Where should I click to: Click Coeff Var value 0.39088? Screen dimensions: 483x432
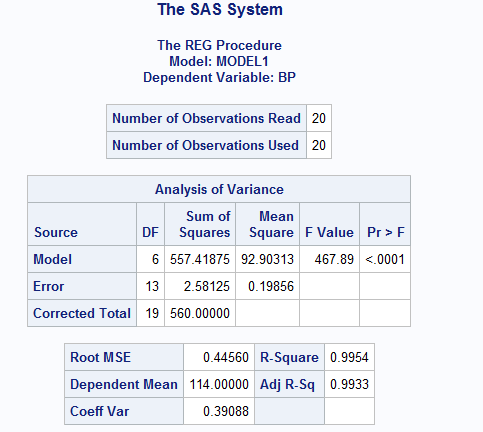[226, 411]
